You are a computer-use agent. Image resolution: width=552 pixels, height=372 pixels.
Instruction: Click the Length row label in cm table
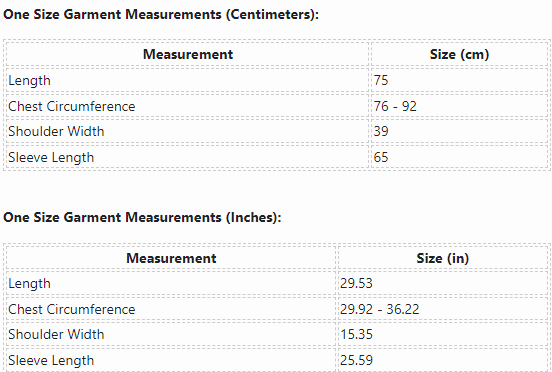click(x=29, y=80)
